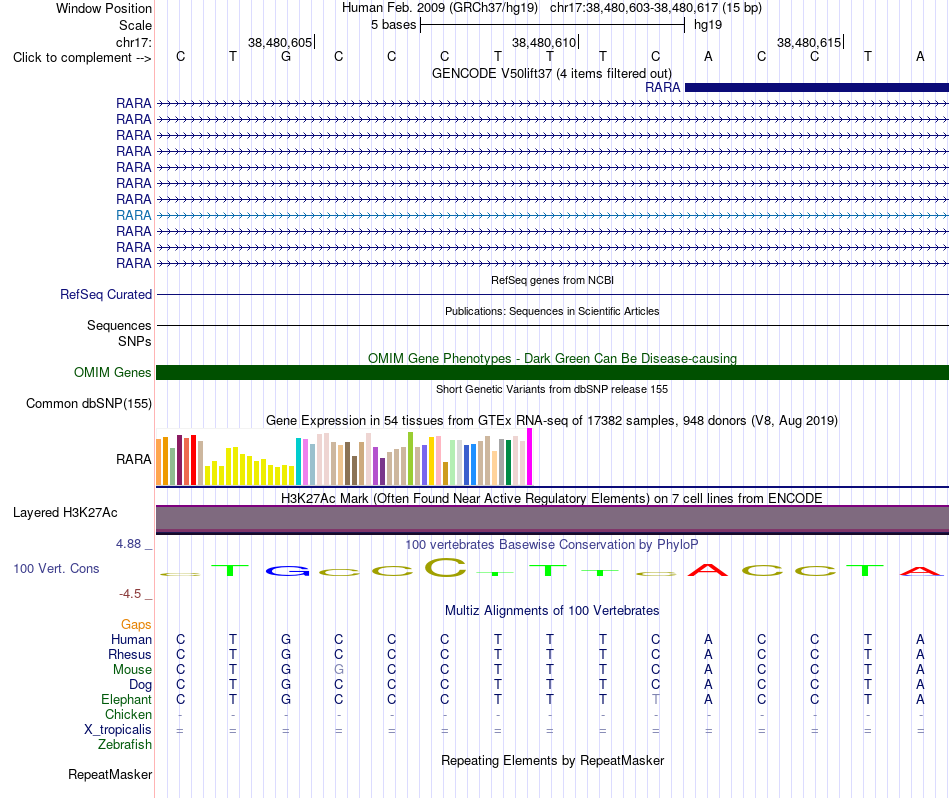This screenshot has height=798, width=950.
Task: Click position text 'chr17:38,480,603-38,480,617 (15 bp)'
Action: coord(656,8)
